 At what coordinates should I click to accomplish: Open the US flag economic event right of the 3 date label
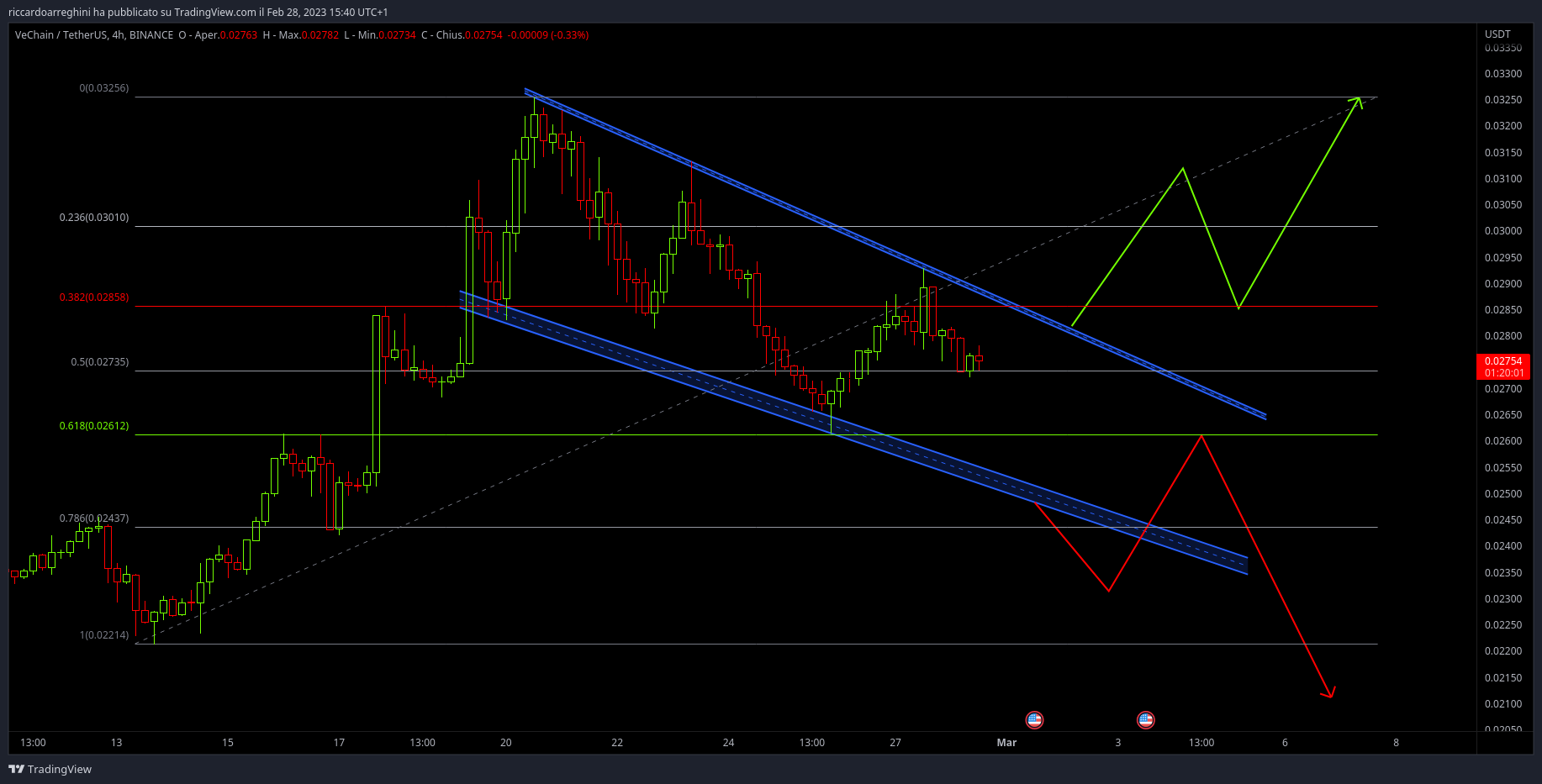tap(1145, 719)
